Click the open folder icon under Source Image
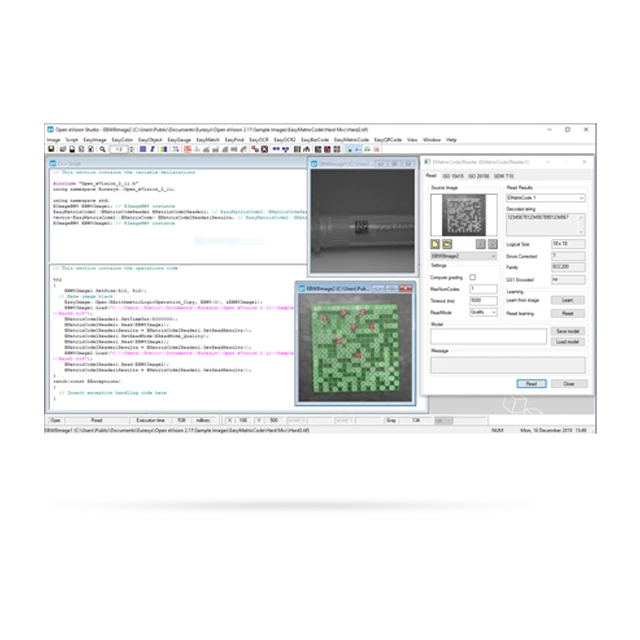640x640 pixels. (445, 243)
